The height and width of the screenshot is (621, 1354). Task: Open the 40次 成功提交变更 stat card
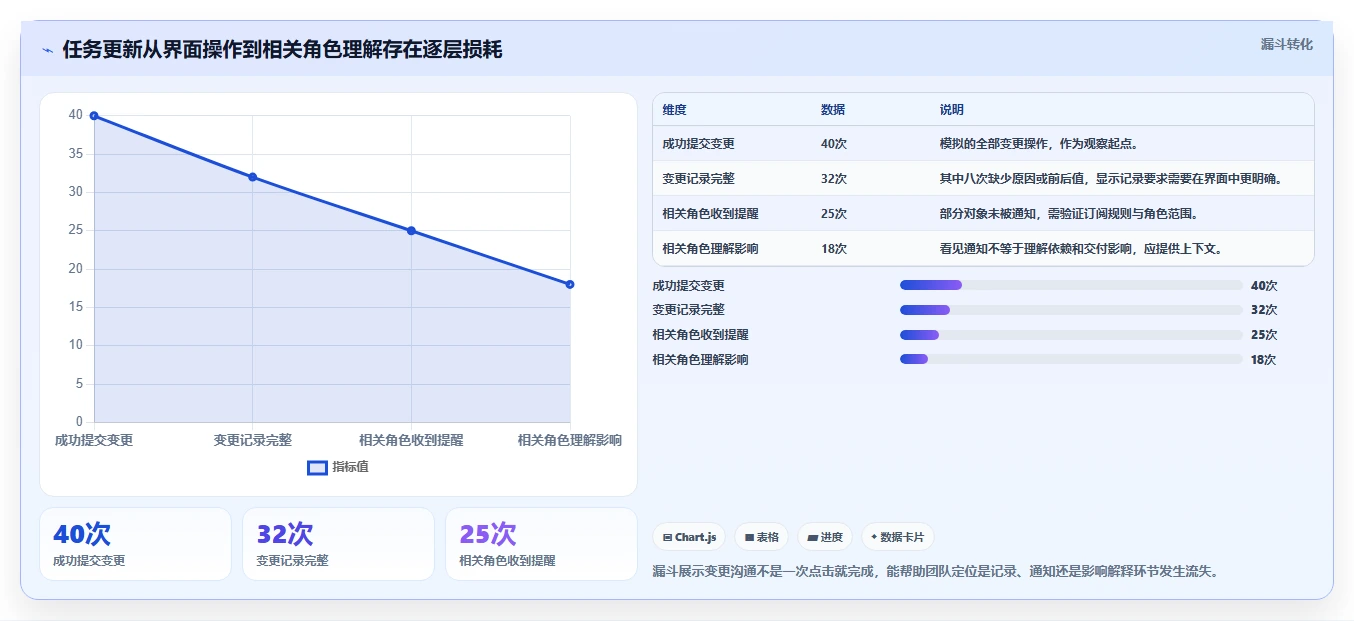tap(135, 544)
